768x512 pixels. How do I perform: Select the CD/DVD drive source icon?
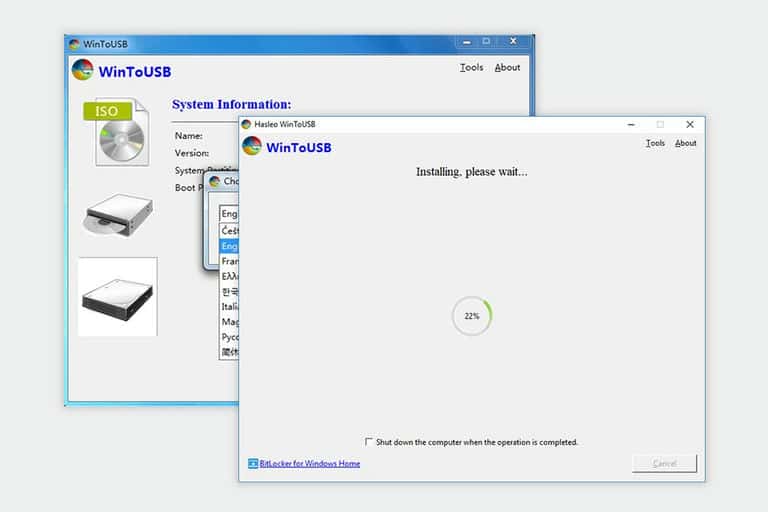pyautogui.click(x=118, y=215)
